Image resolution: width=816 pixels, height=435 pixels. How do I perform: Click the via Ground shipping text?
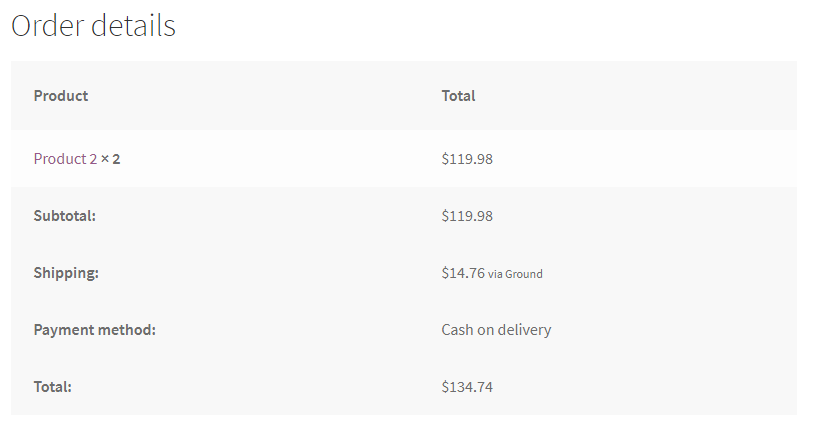point(516,273)
